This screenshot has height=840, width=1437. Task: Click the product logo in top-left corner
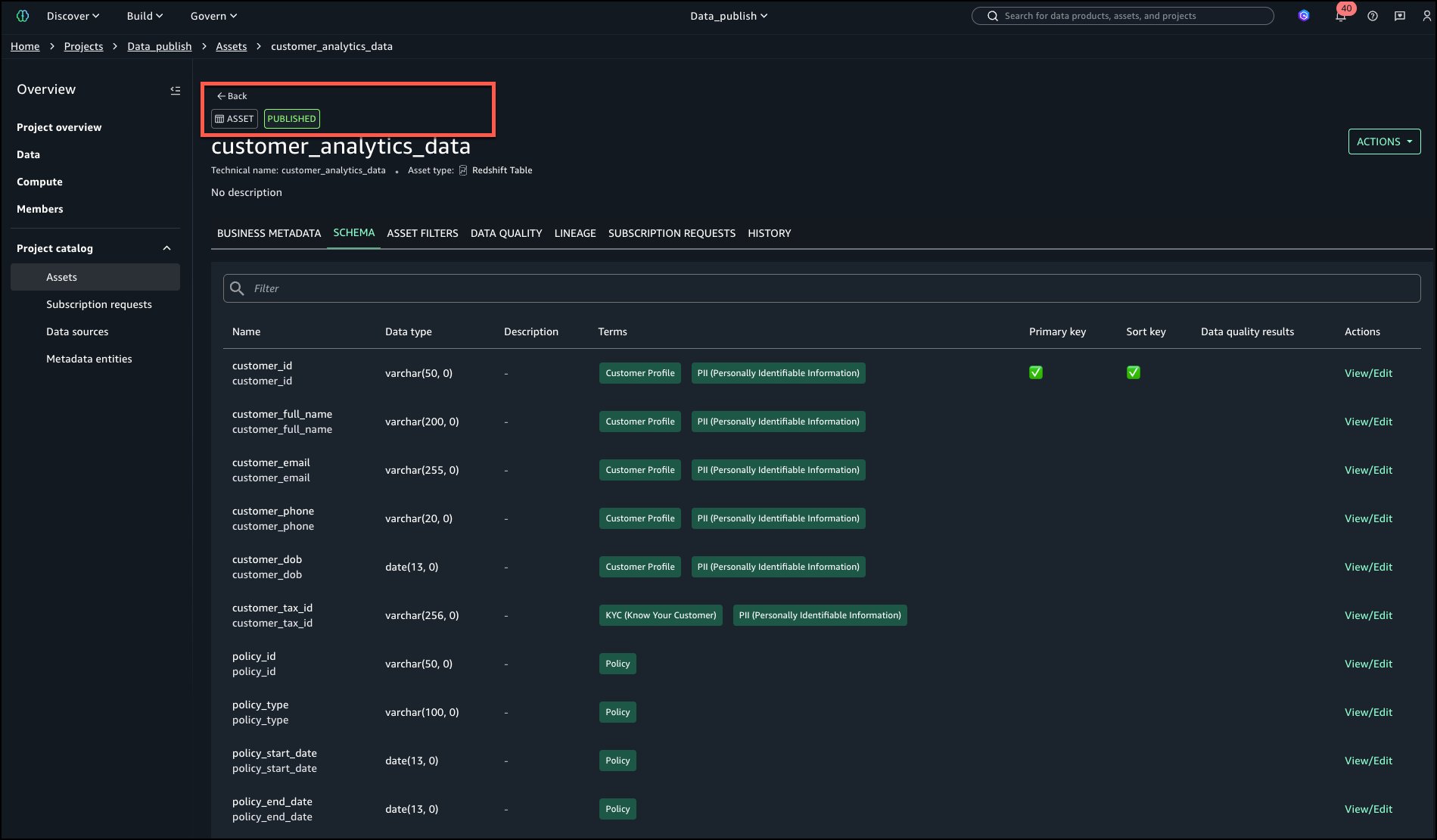pos(23,16)
